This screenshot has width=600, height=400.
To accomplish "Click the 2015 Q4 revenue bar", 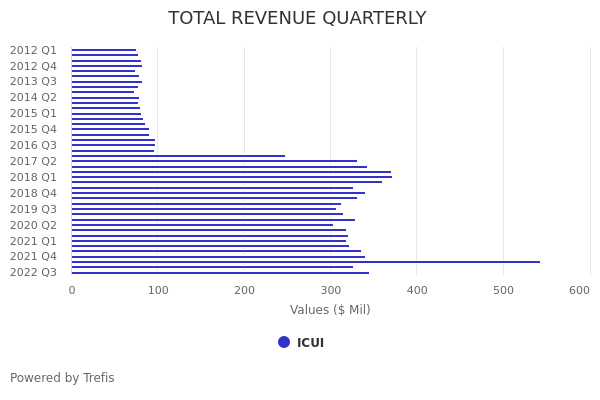I will point(110,129).
